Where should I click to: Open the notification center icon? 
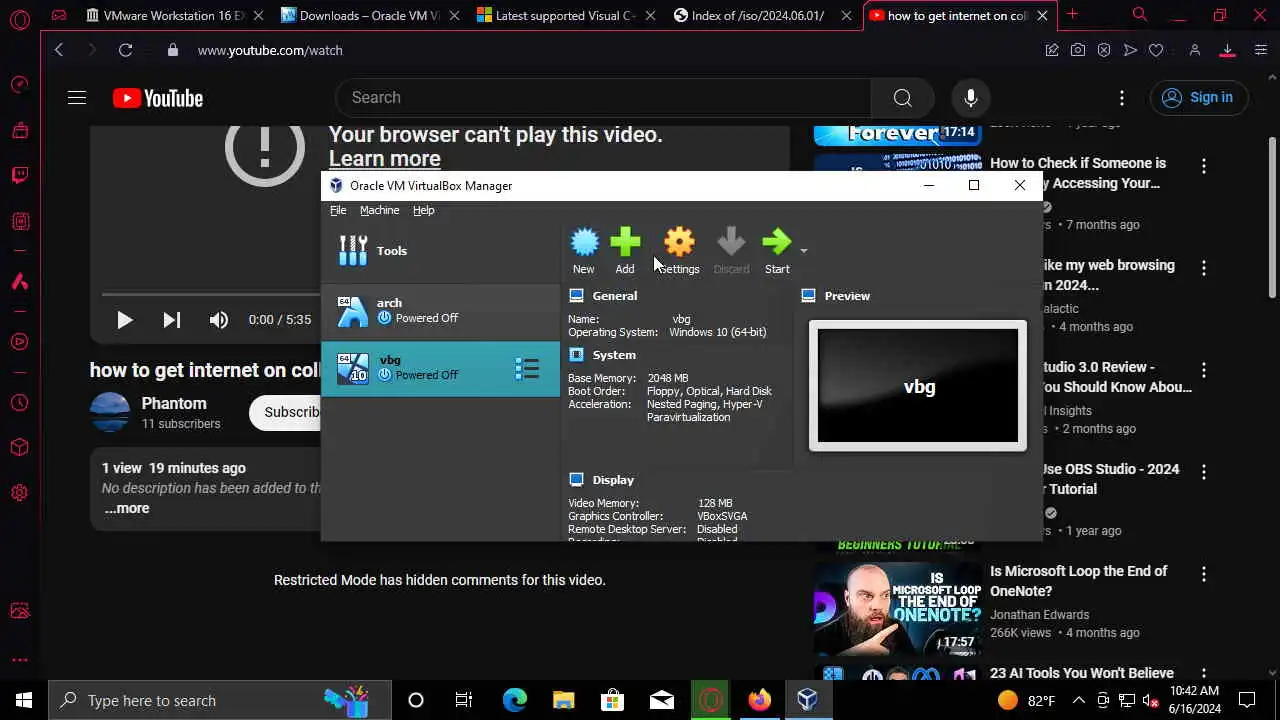[1247, 700]
